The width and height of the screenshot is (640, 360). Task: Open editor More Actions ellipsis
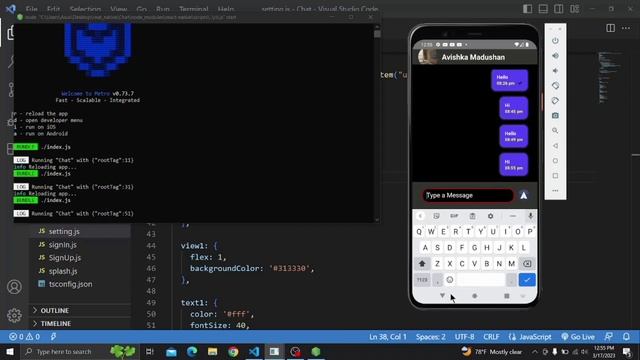626,28
